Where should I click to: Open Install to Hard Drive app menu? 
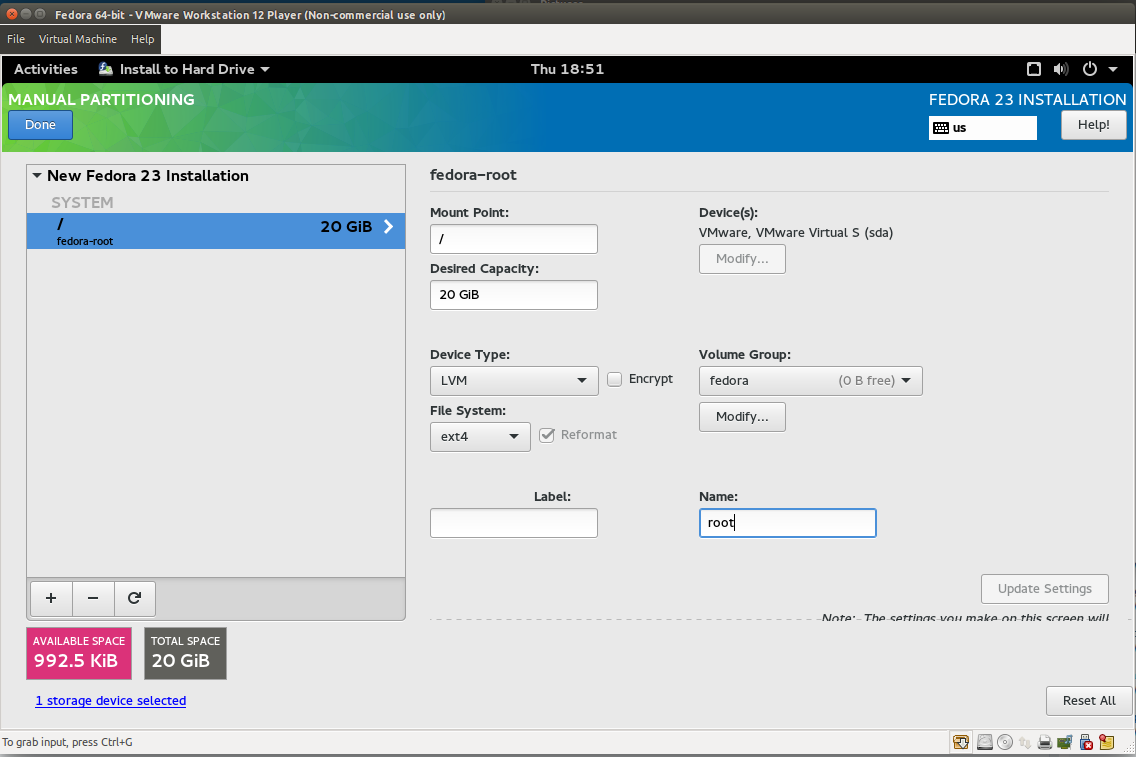point(184,70)
